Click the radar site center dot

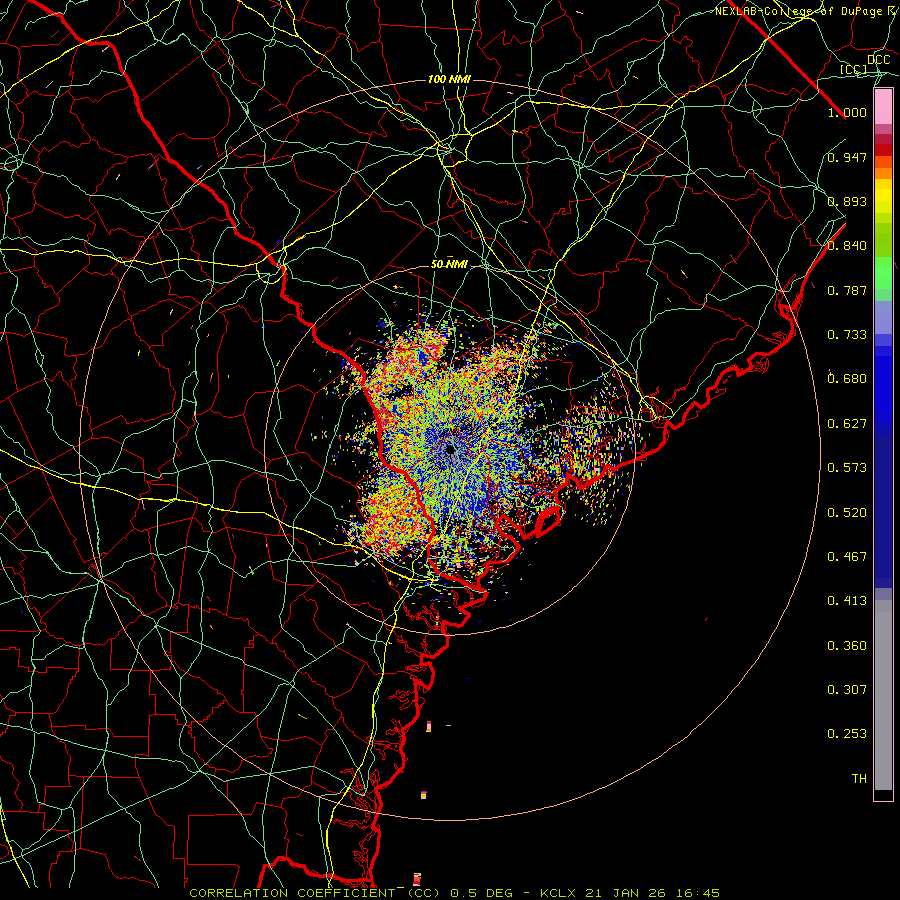(450, 449)
